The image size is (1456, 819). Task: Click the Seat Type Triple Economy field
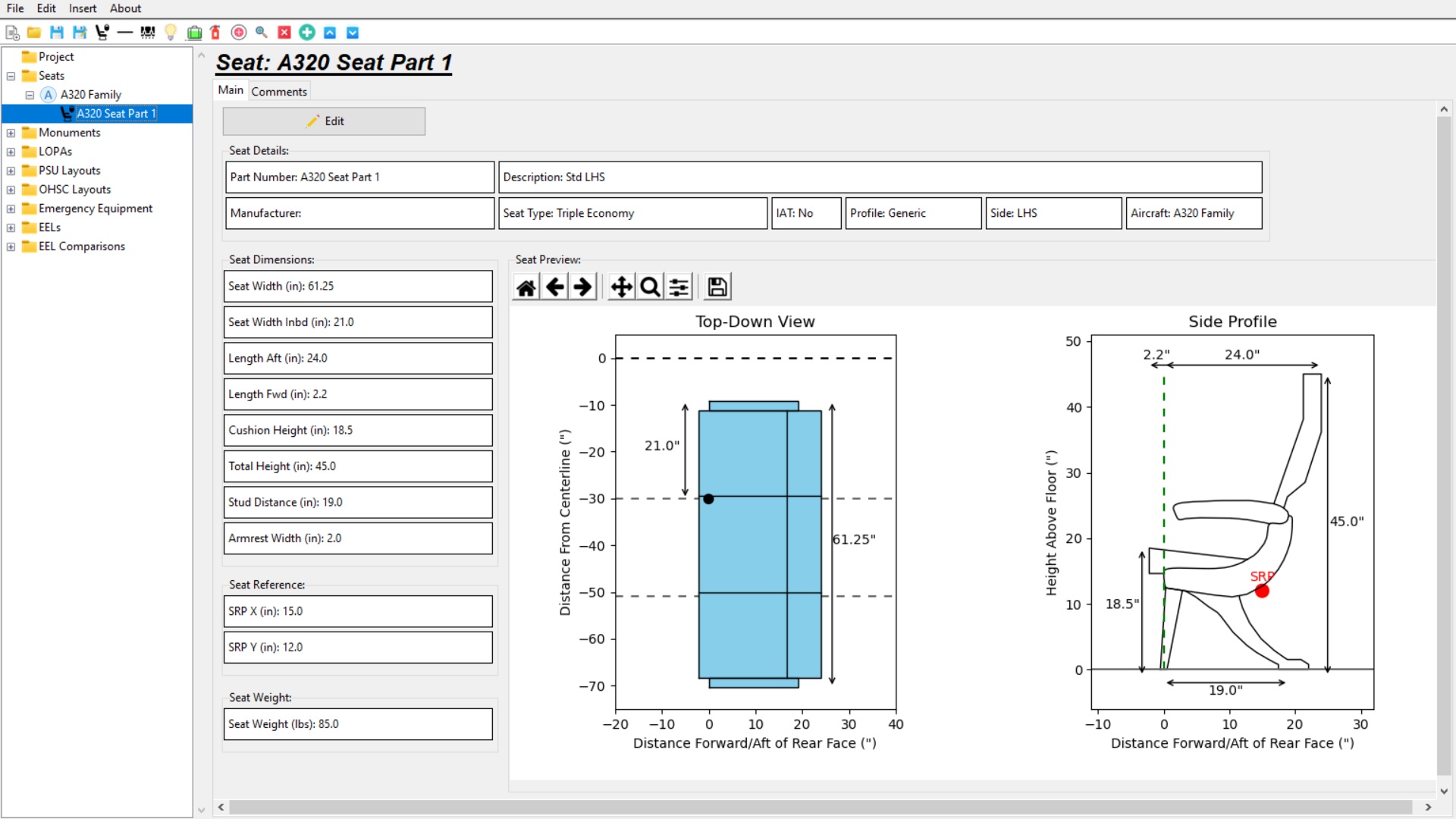[633, 214]
